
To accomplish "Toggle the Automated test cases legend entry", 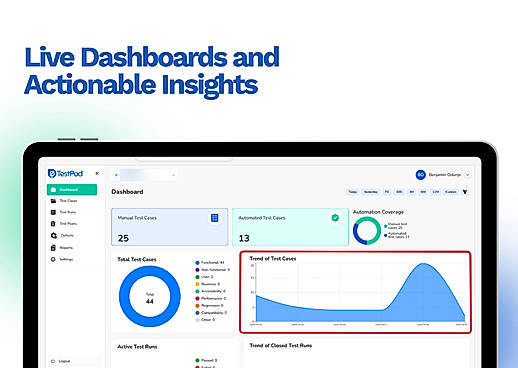I will 396,235.
